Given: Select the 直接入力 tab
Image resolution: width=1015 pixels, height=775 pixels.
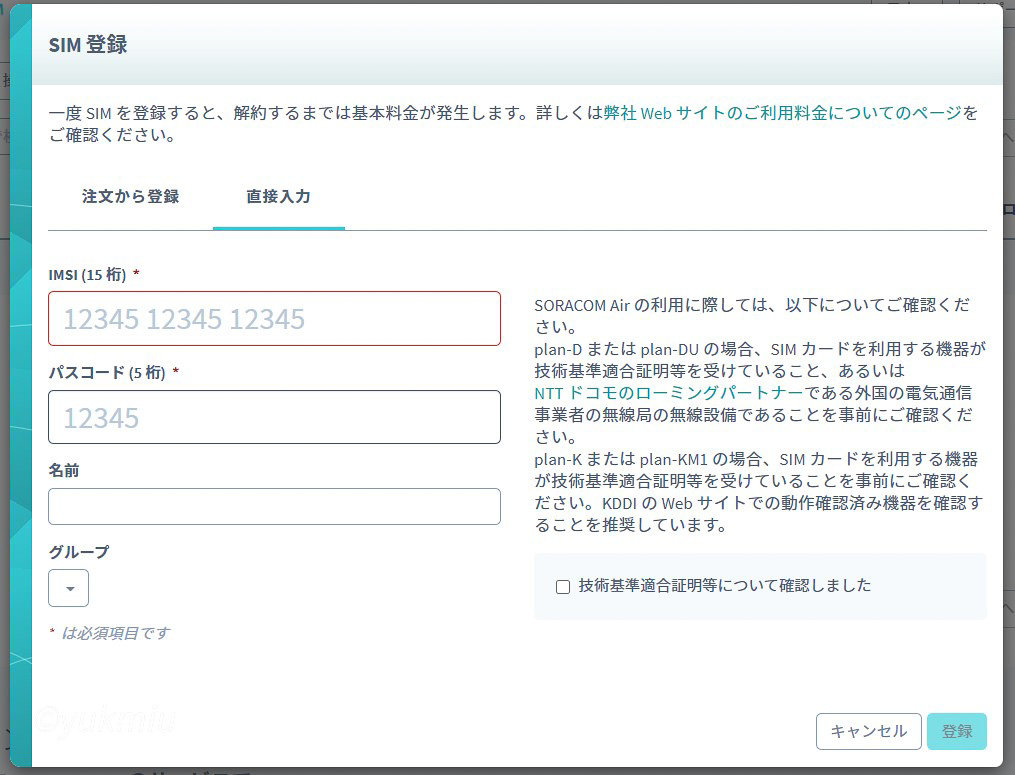Looking at the screenshot, I should click(278, 197).
